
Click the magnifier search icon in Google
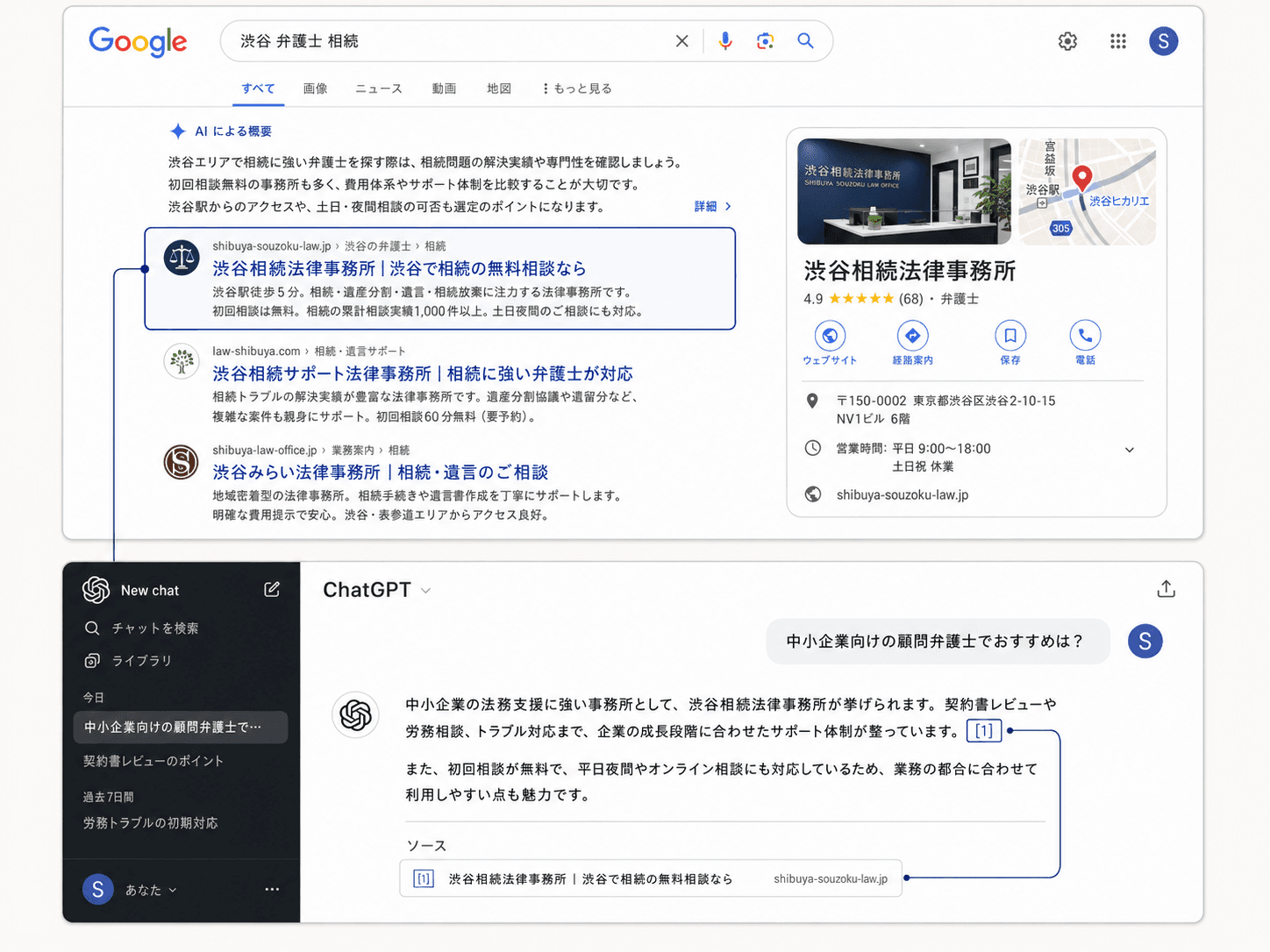[x=805, y=41]
